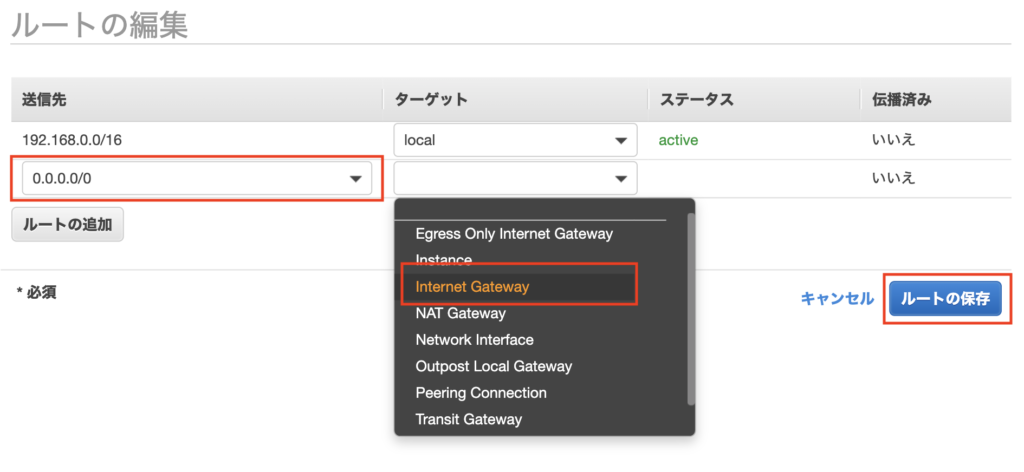Select Transit Gateway option
The width and height of the screenshot is (1024, 472).
[468, 419]
